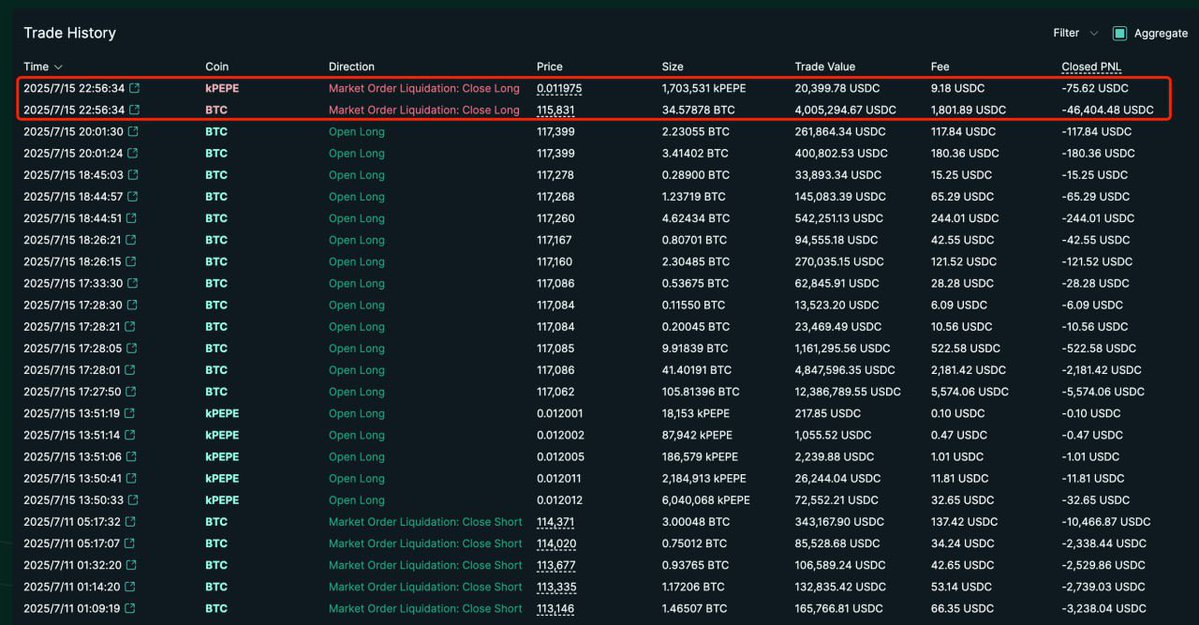This screenshot has height=625, width=1199.
Task: Click the underlined price 113,677
Action: (556, 565)
